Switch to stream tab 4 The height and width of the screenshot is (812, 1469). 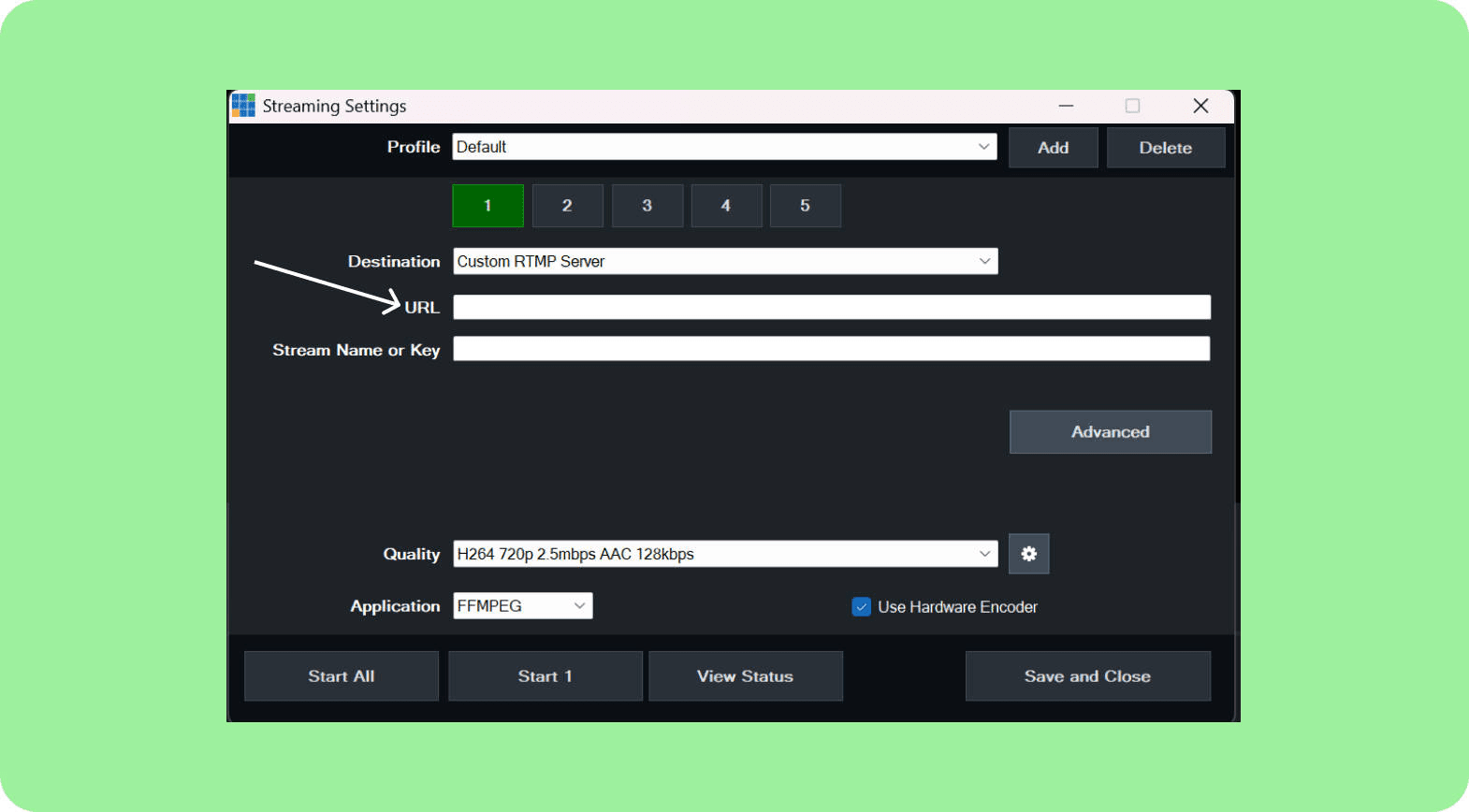coord(726,206)
